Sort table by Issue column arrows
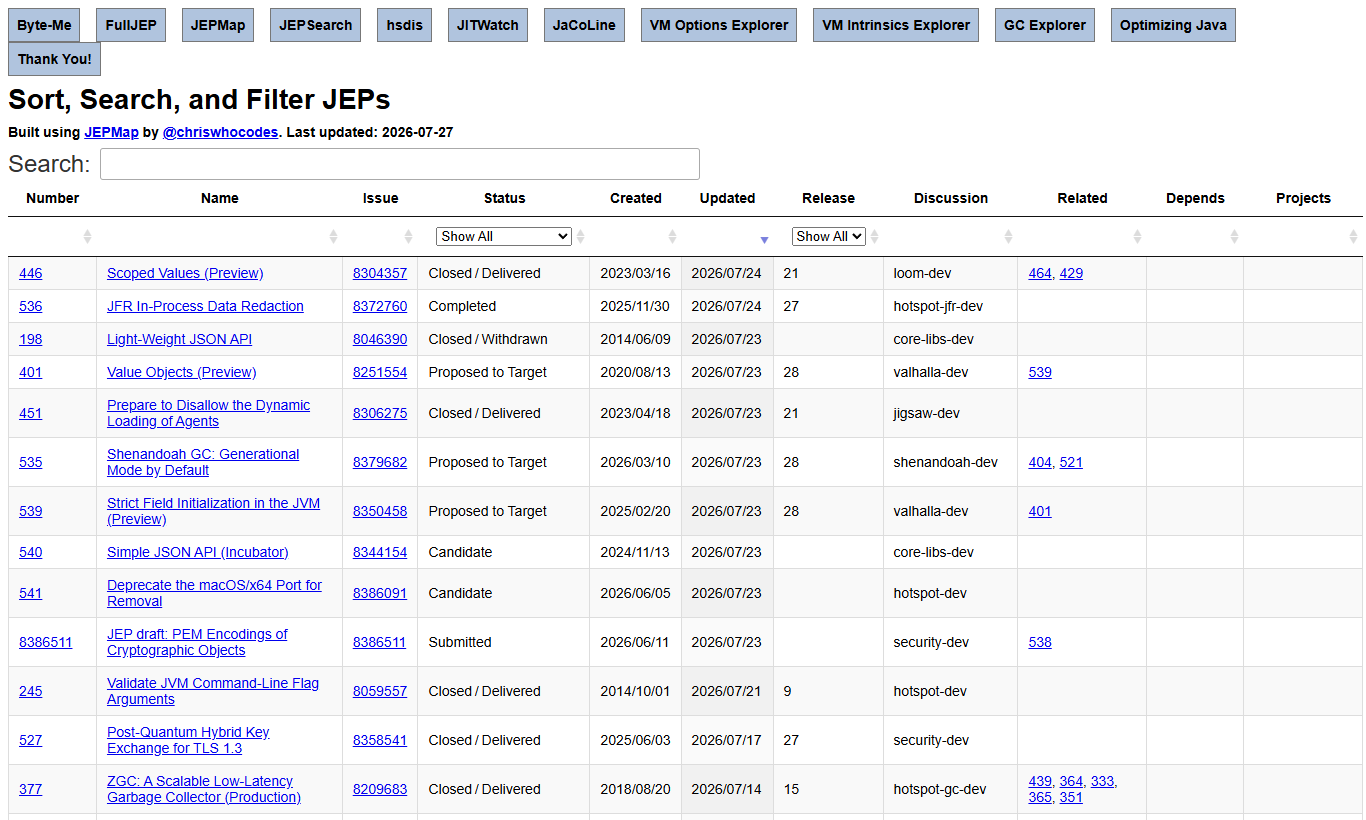The image size is (1366, 820). [408, 237]
